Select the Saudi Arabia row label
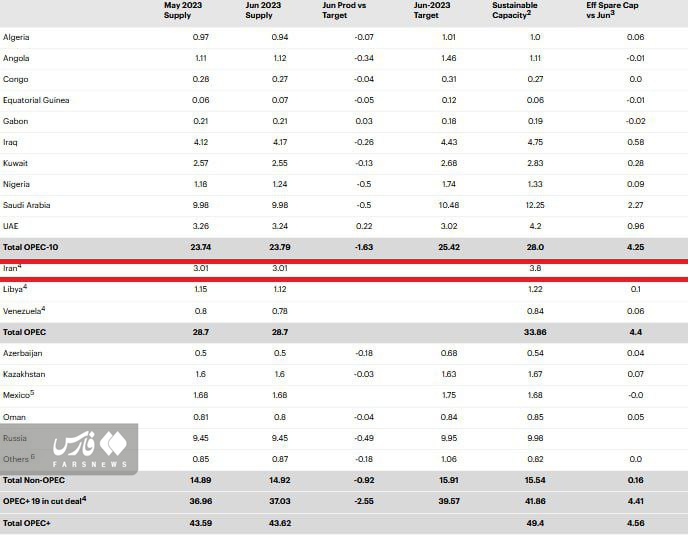The image size is (688, 535). (x=26, y=205)
